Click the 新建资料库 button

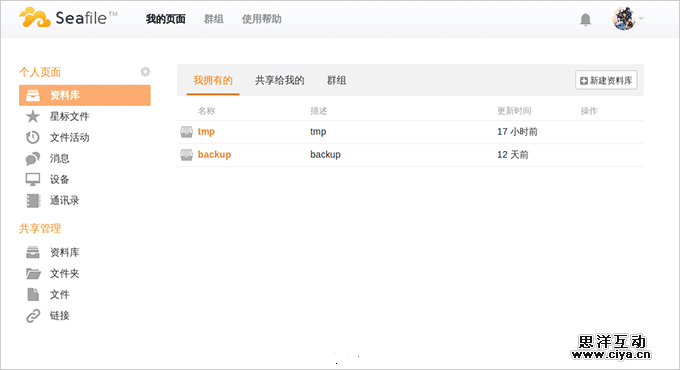(x=606, y=80)
